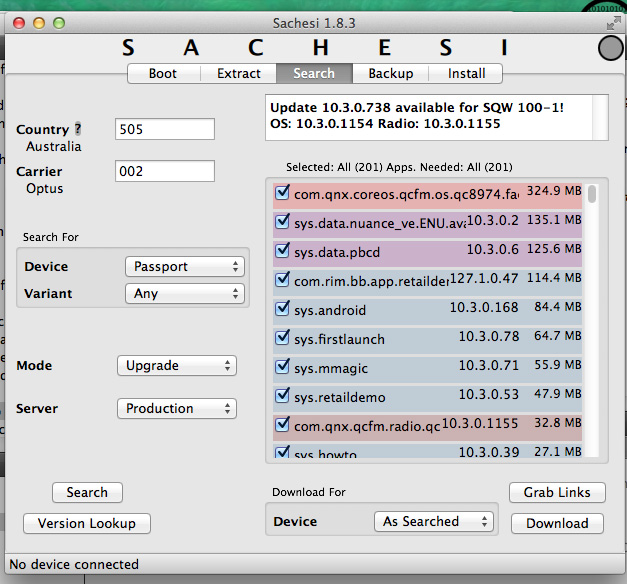The image size is (627, 584).
Task: Click the red close window button
Action: coord(19,23)
